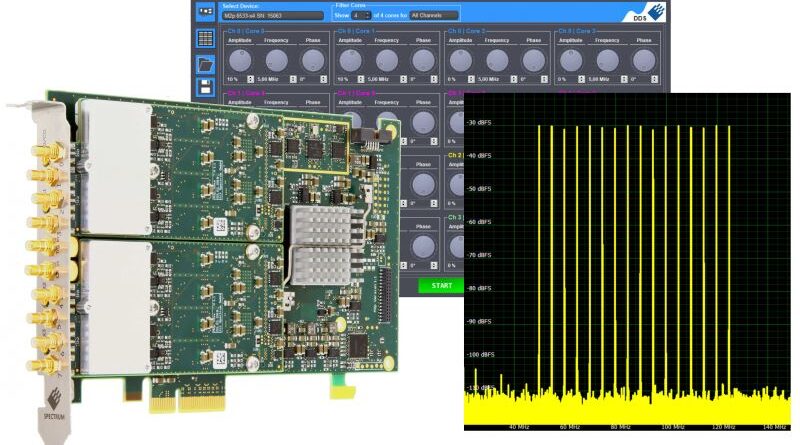Click Ch 0 Core 0 Frequency knob
Viewport: 800px width, 445px height.
pos(275,59)
